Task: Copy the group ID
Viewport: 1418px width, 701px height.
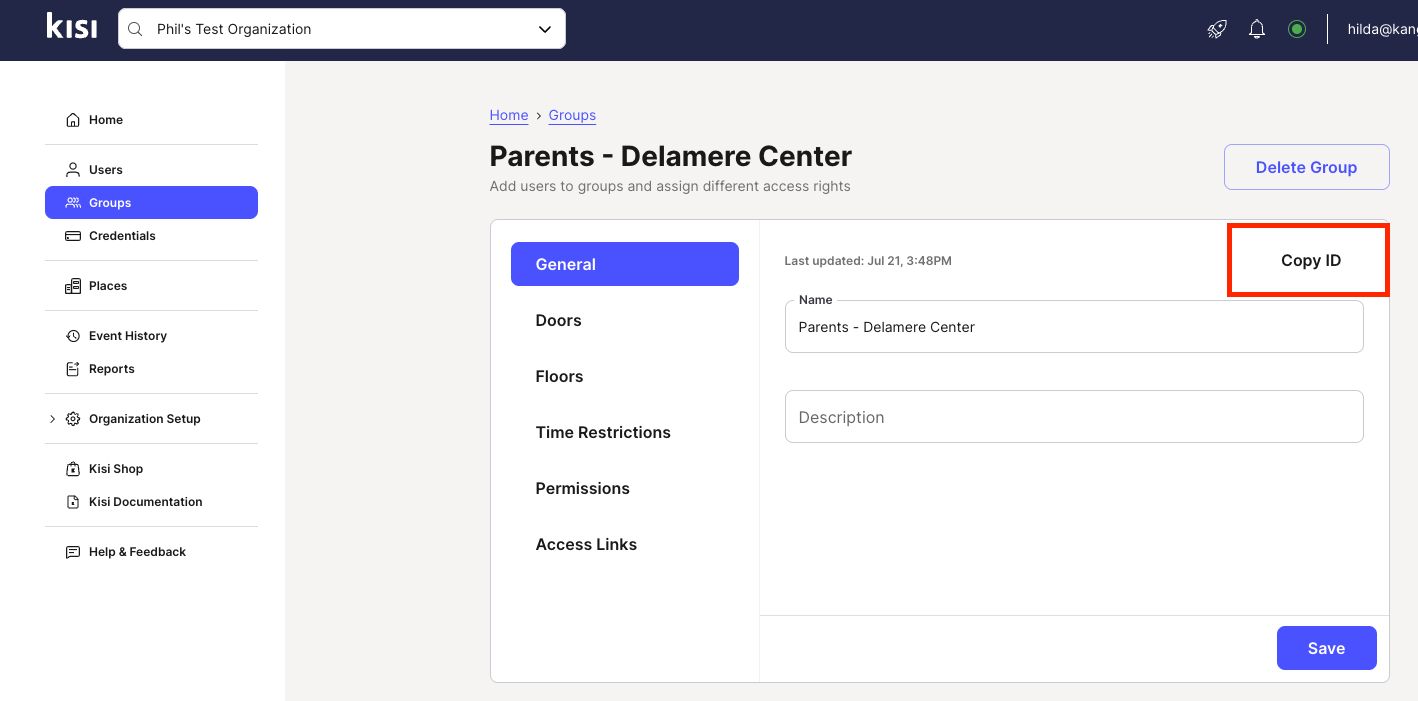Action: tap(1310, 260)
